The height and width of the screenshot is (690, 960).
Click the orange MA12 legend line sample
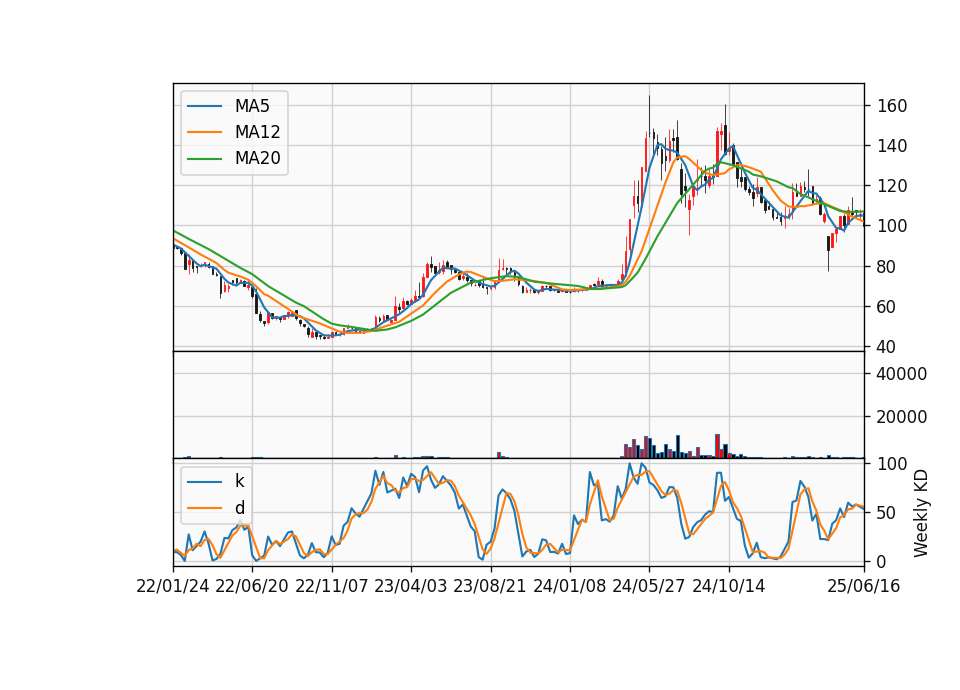(204, 133)
